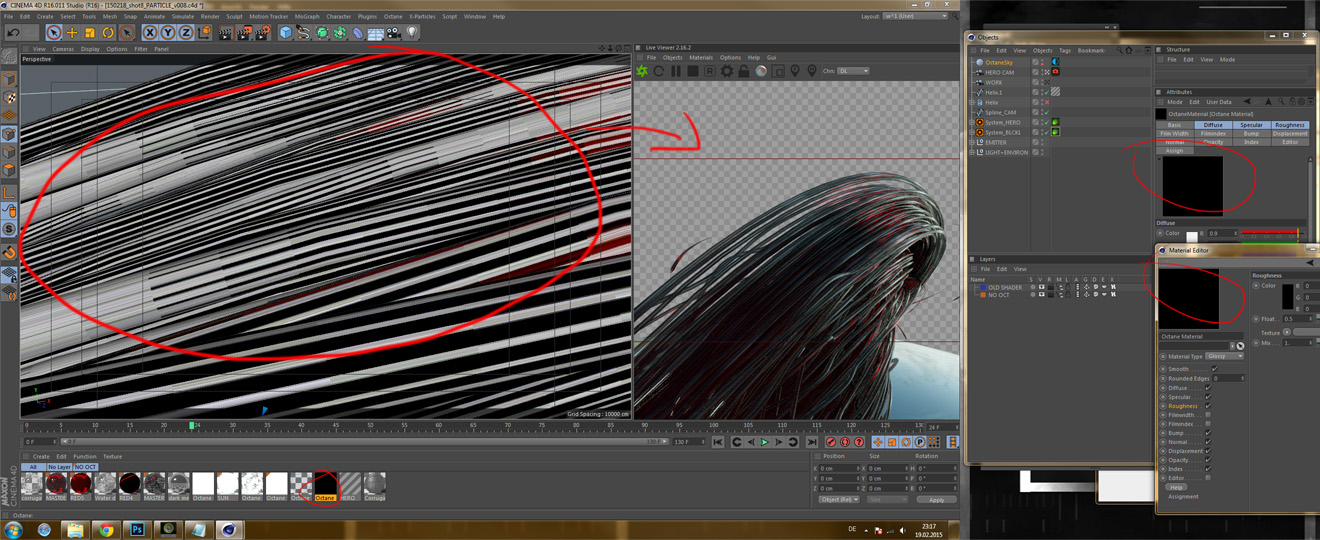Toggle the Displacement checkbox
The height and width of the screenshot is (540, 1320).
pos(1208,451)
